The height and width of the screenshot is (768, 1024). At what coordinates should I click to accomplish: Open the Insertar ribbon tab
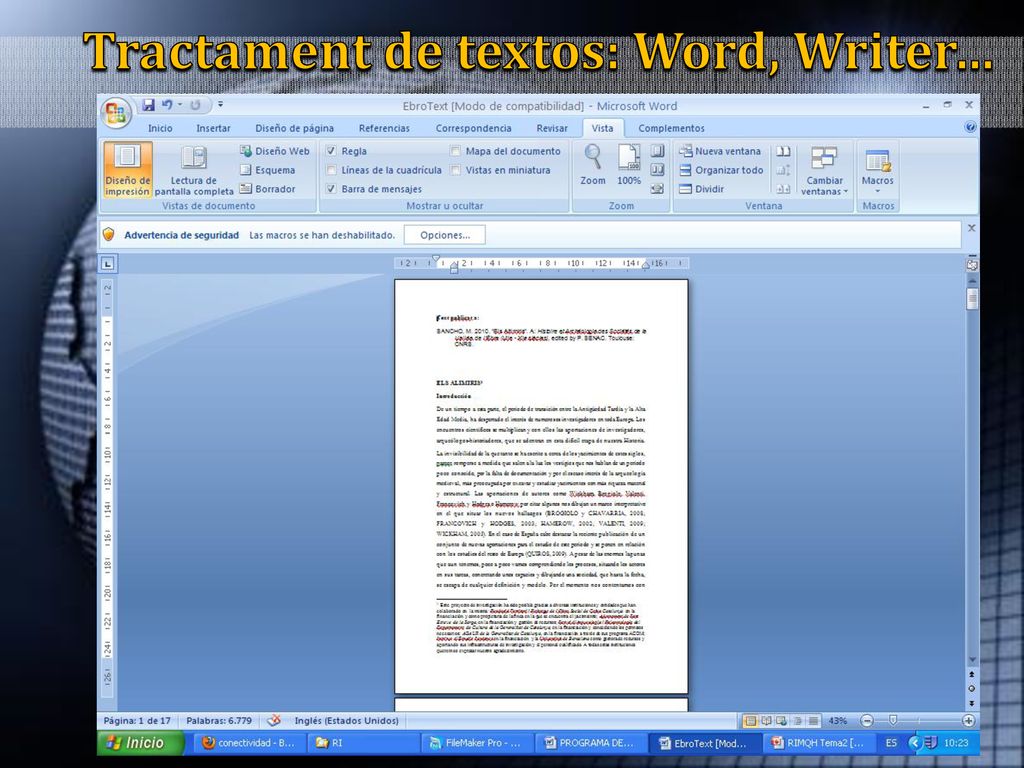(x=213, y=128)
